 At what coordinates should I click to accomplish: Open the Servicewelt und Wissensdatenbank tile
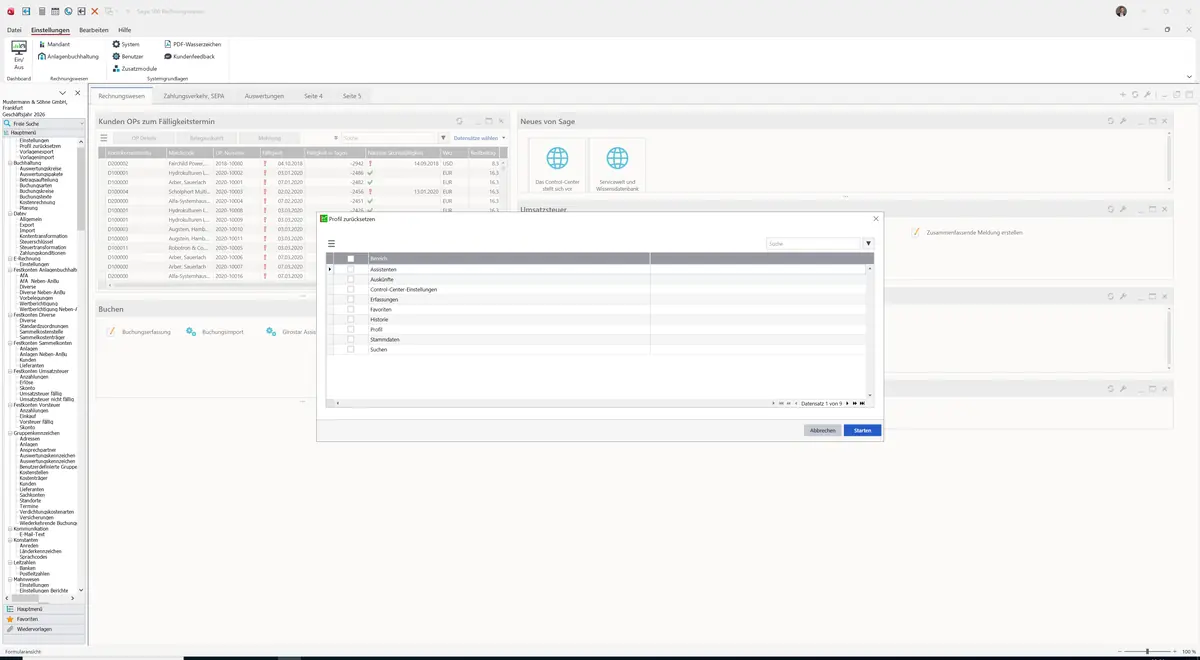tap(617, 165)
